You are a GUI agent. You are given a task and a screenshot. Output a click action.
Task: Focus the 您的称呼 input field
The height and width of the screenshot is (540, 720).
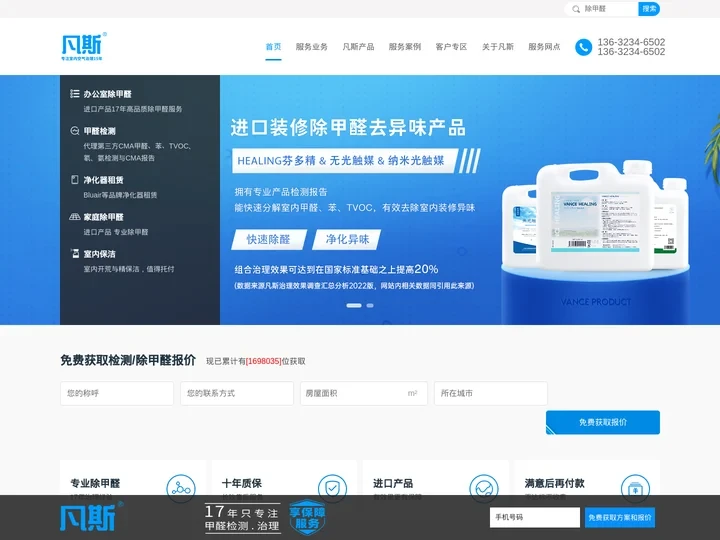click(x=117, y=393)
